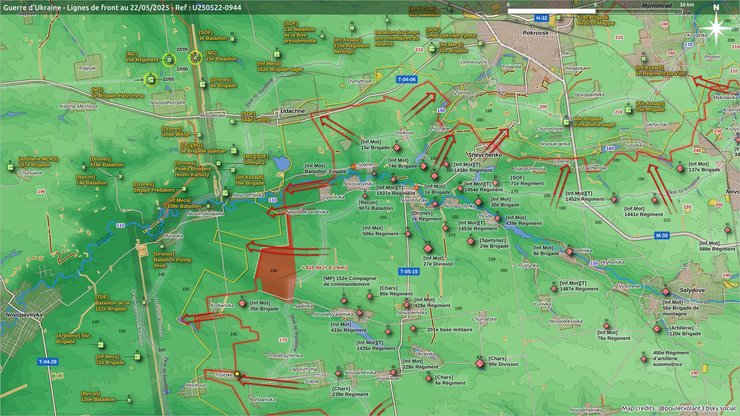
Task: Click the T-04-06 road sign
Action: coord(407,79)
